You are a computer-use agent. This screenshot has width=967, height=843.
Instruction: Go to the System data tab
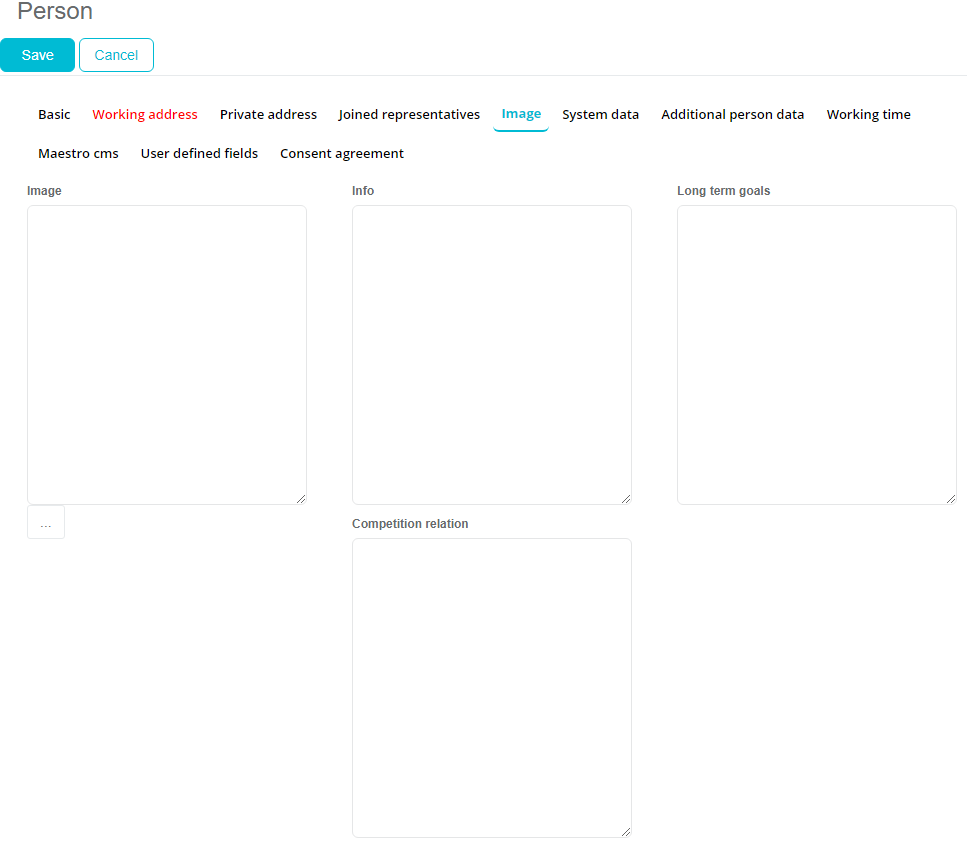[600, 115]
